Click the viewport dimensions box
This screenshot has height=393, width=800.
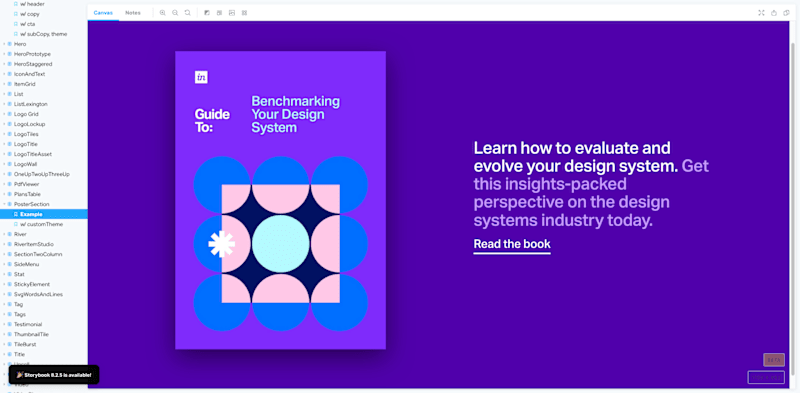[x=766, y=377]
